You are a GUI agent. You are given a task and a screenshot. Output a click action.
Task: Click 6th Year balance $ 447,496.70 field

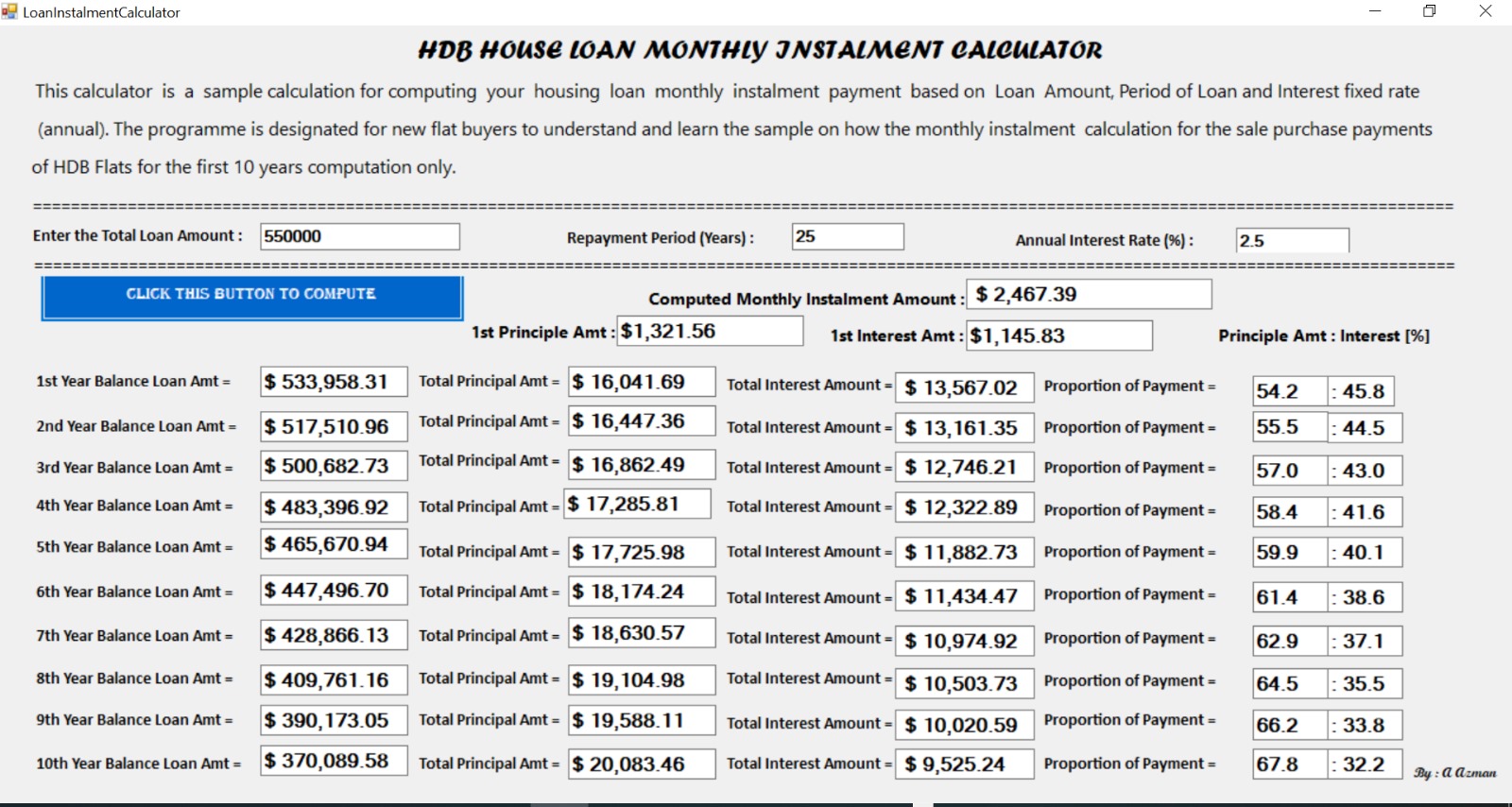coord(334,591)
